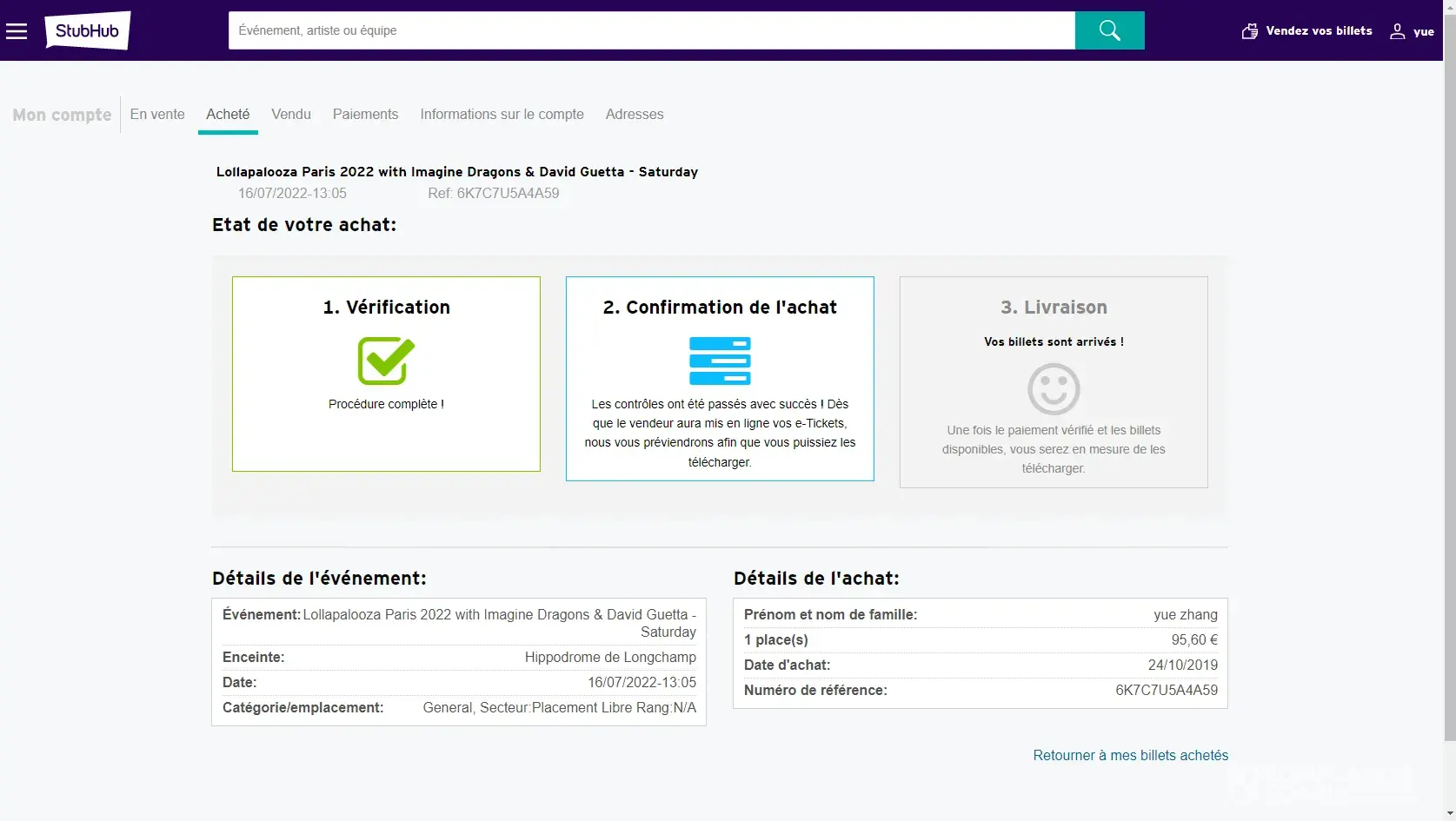Switch to the Adresses tab
Viewport: 1456px width, 821px height.
coord(635,114)
